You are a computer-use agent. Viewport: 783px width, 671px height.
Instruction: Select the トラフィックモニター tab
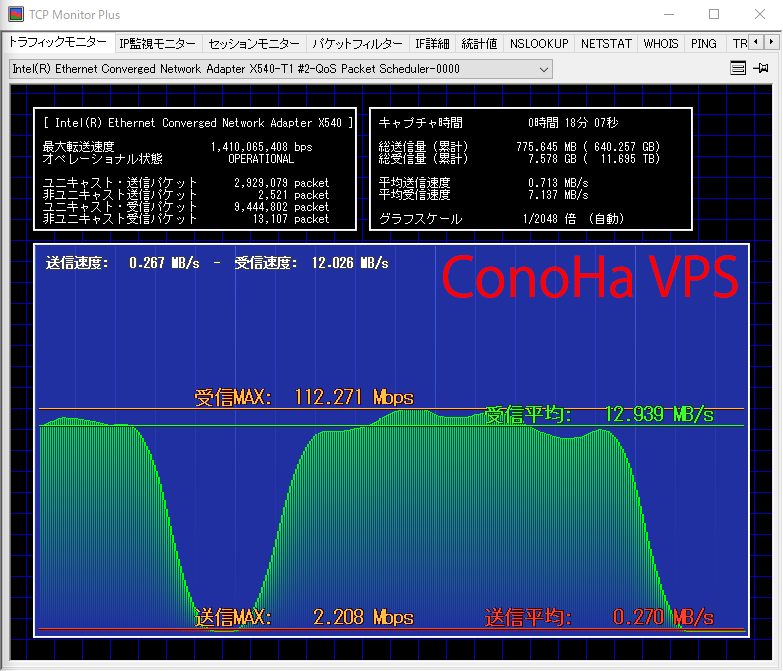click(x=57, y=43)
